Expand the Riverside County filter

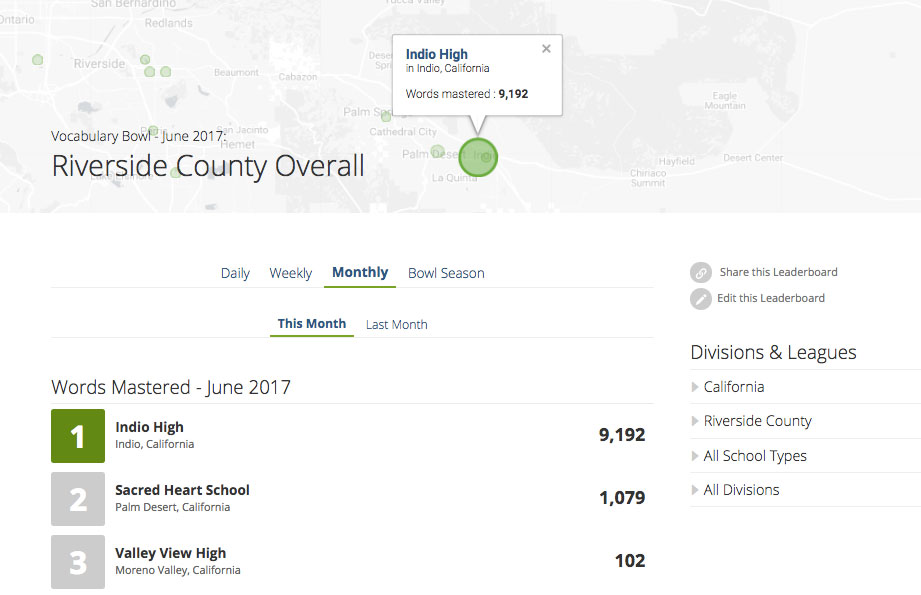[757, 421]
